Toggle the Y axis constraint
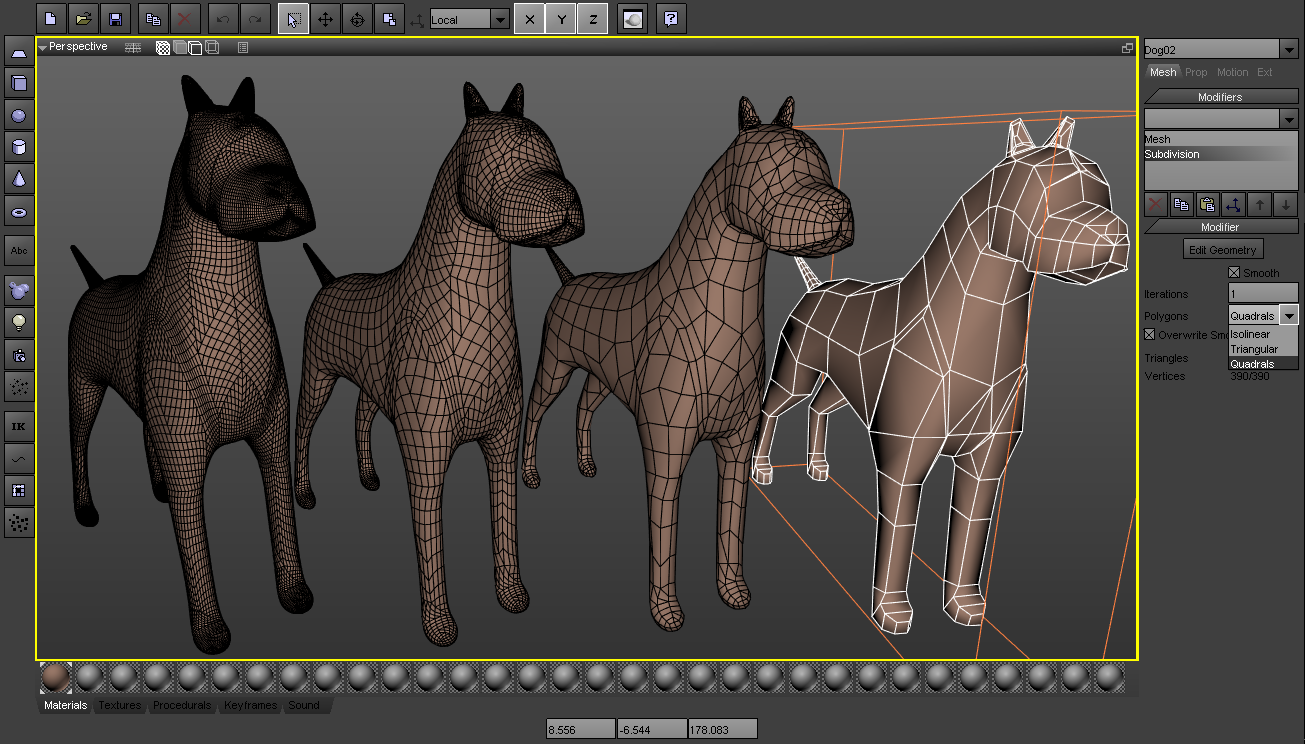The image size is (1305, 744). (561, 19)
